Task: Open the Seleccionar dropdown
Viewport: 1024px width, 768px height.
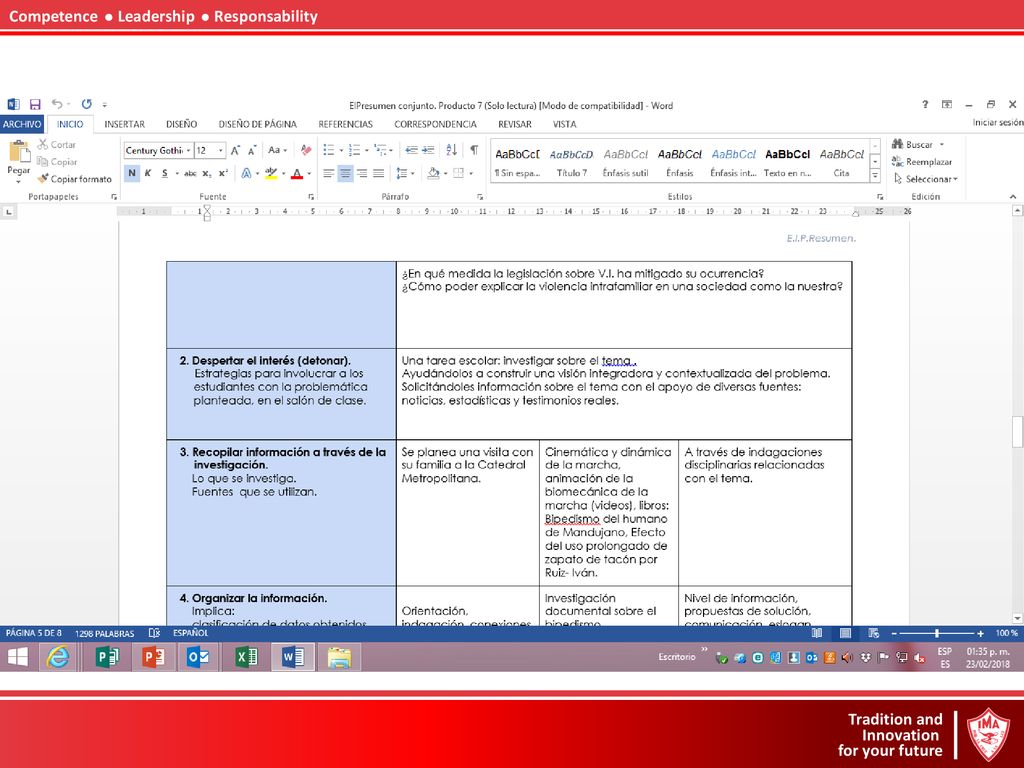Action: pos(925,178)
